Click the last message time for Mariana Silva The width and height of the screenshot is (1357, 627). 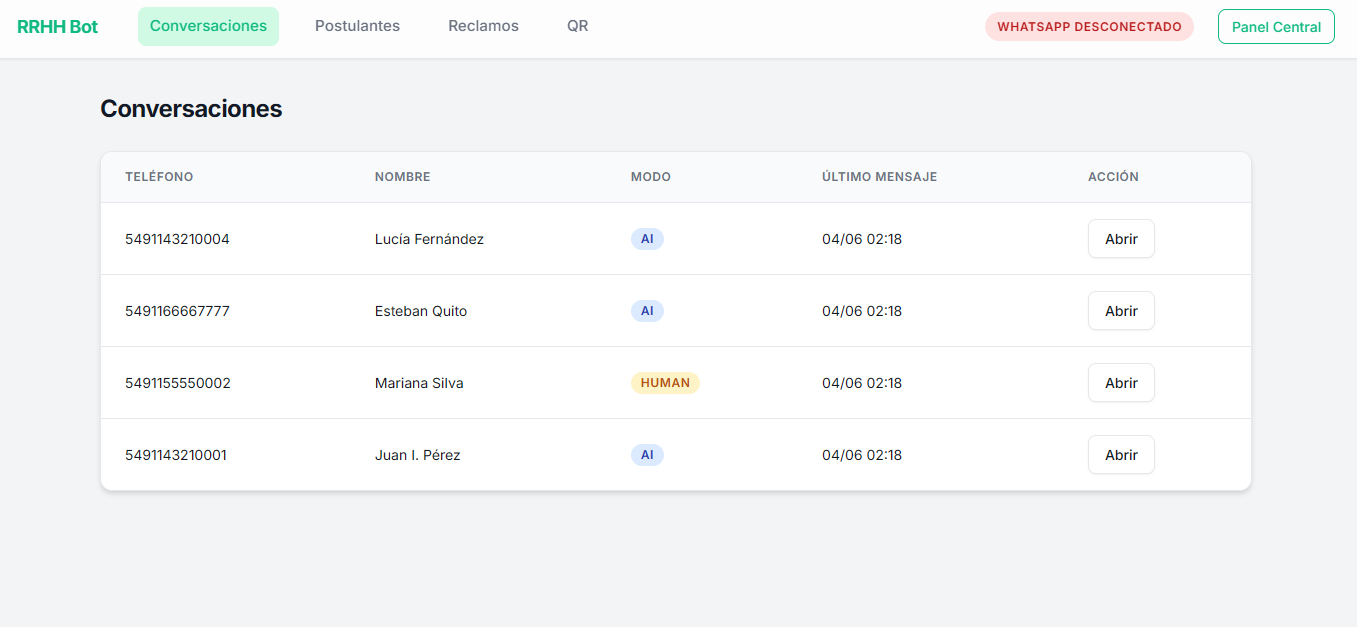[x=862, y=383]
